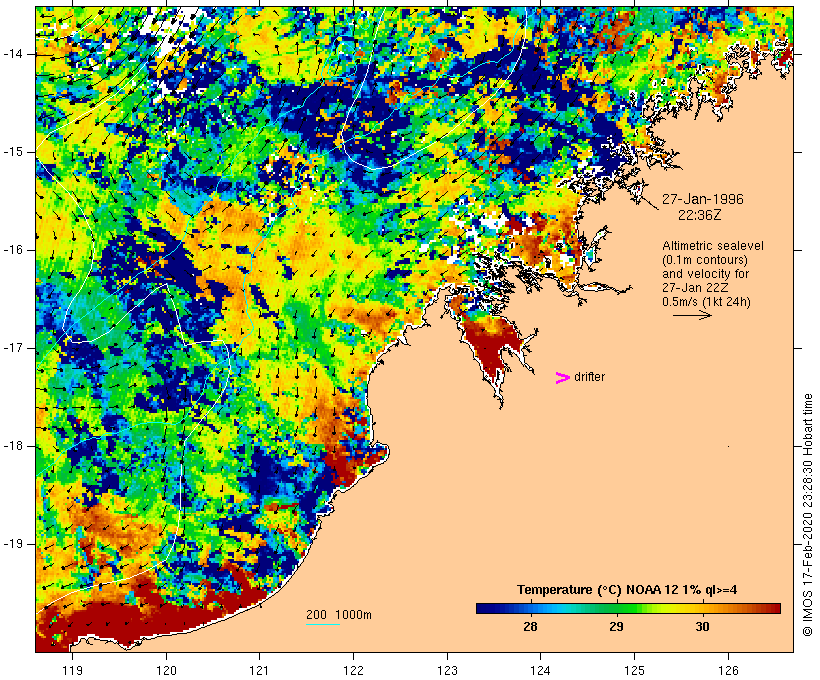Click the longitude axis label '119'
Screen dimensions: 820x680
pyautogui.click(x=72, y=671)
